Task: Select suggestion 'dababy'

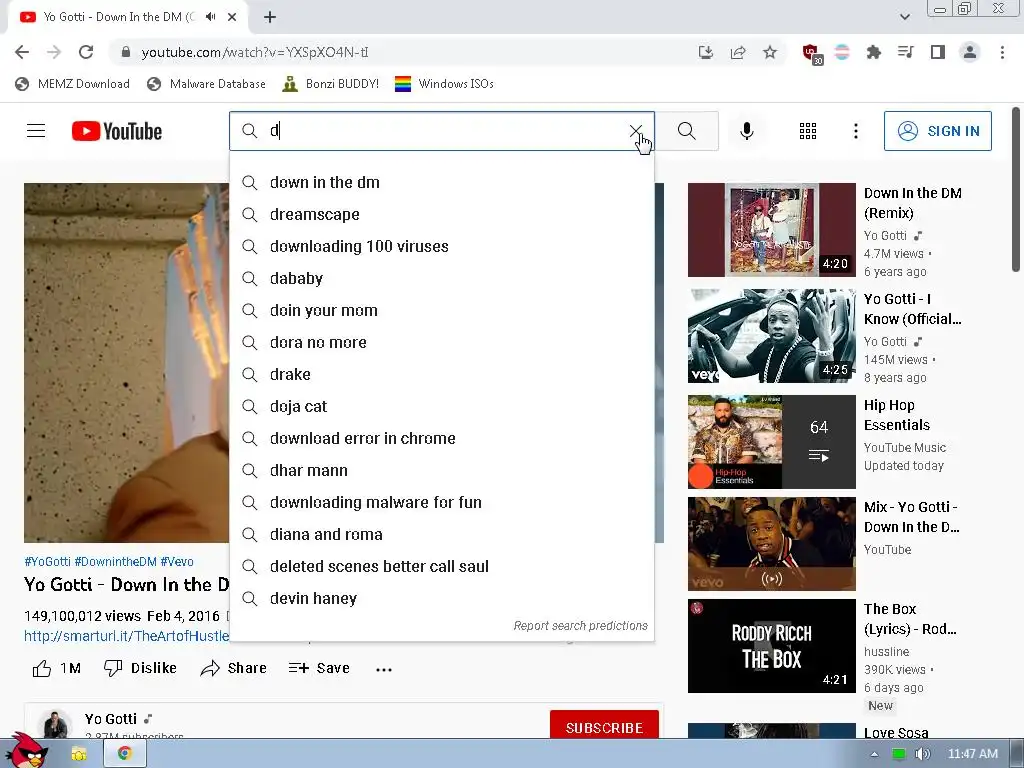Action: tap(441, 278)
